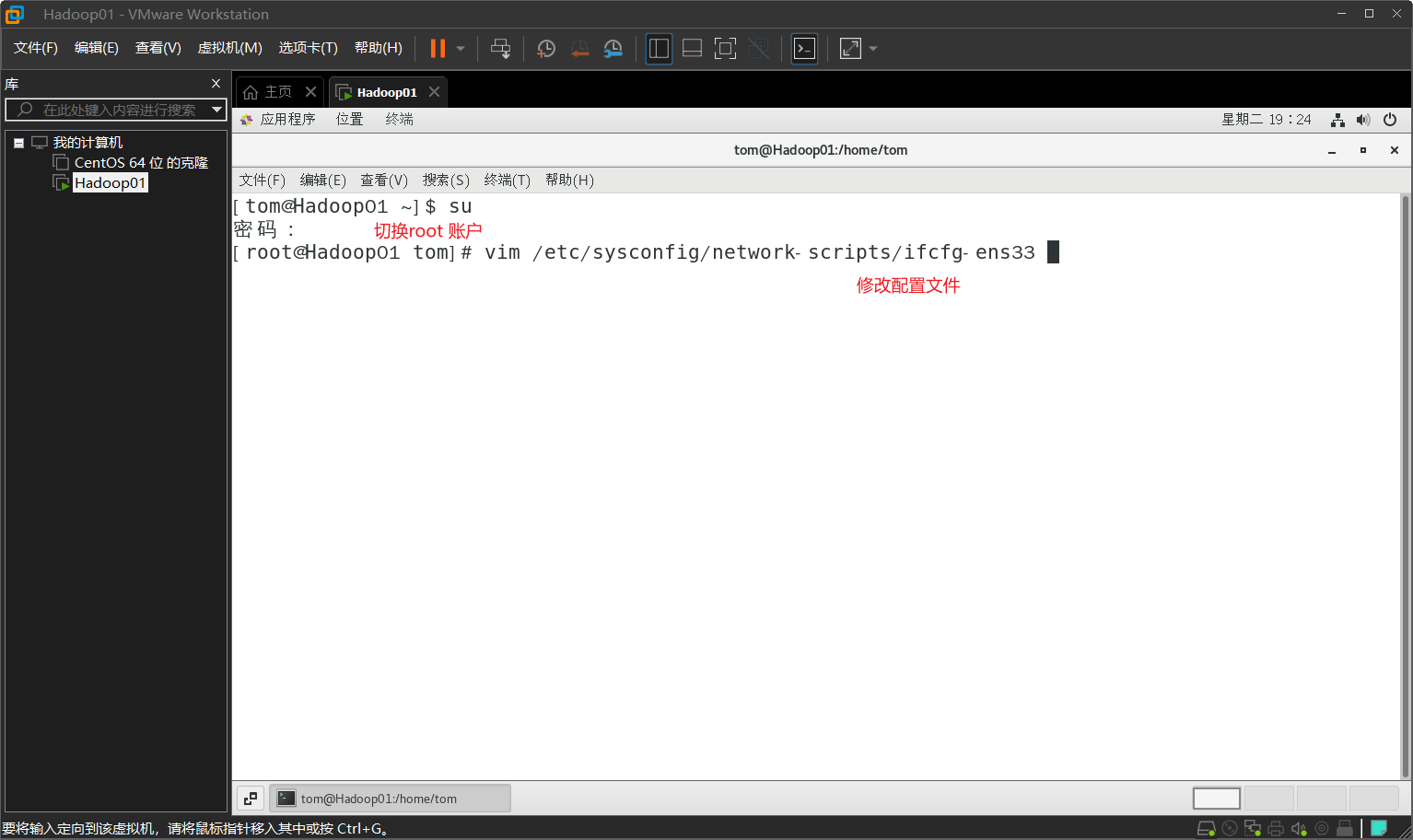Click the network adapter status icon
This screenshot has width=1413, height=840.
1253,829
